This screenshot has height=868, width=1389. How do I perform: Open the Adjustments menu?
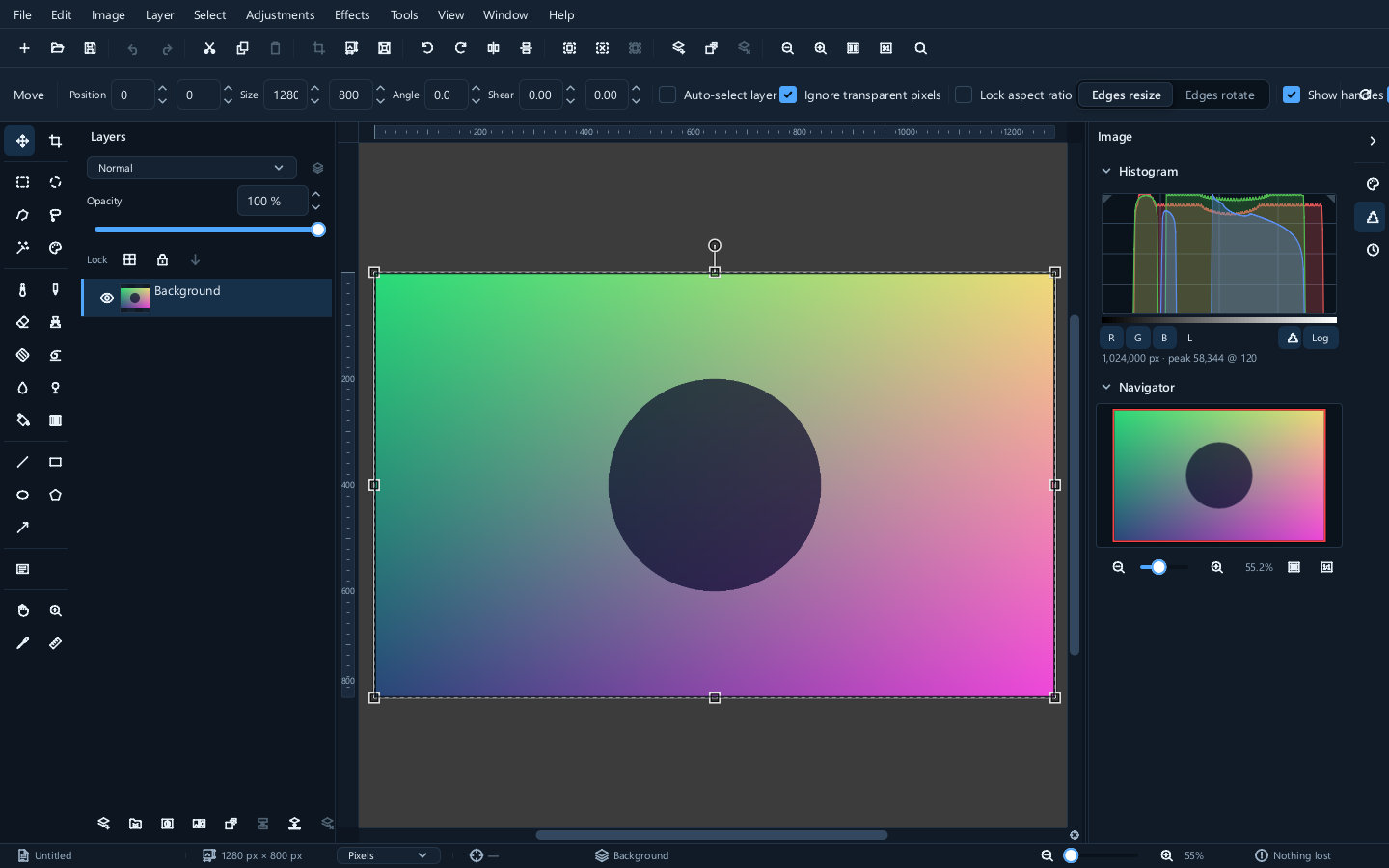point(280,14)
